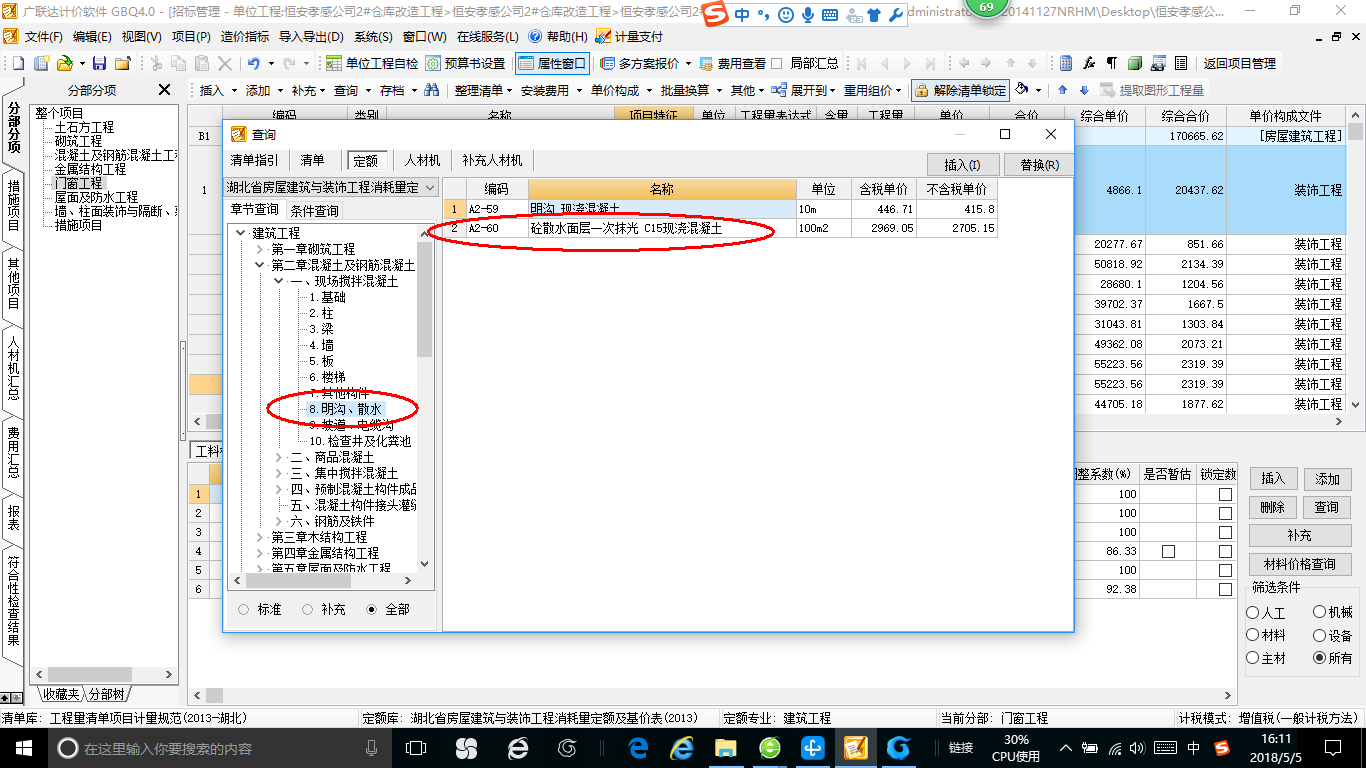Click the 补充 button on right panel
The image size is (1366, 768).
[1299, 535]
